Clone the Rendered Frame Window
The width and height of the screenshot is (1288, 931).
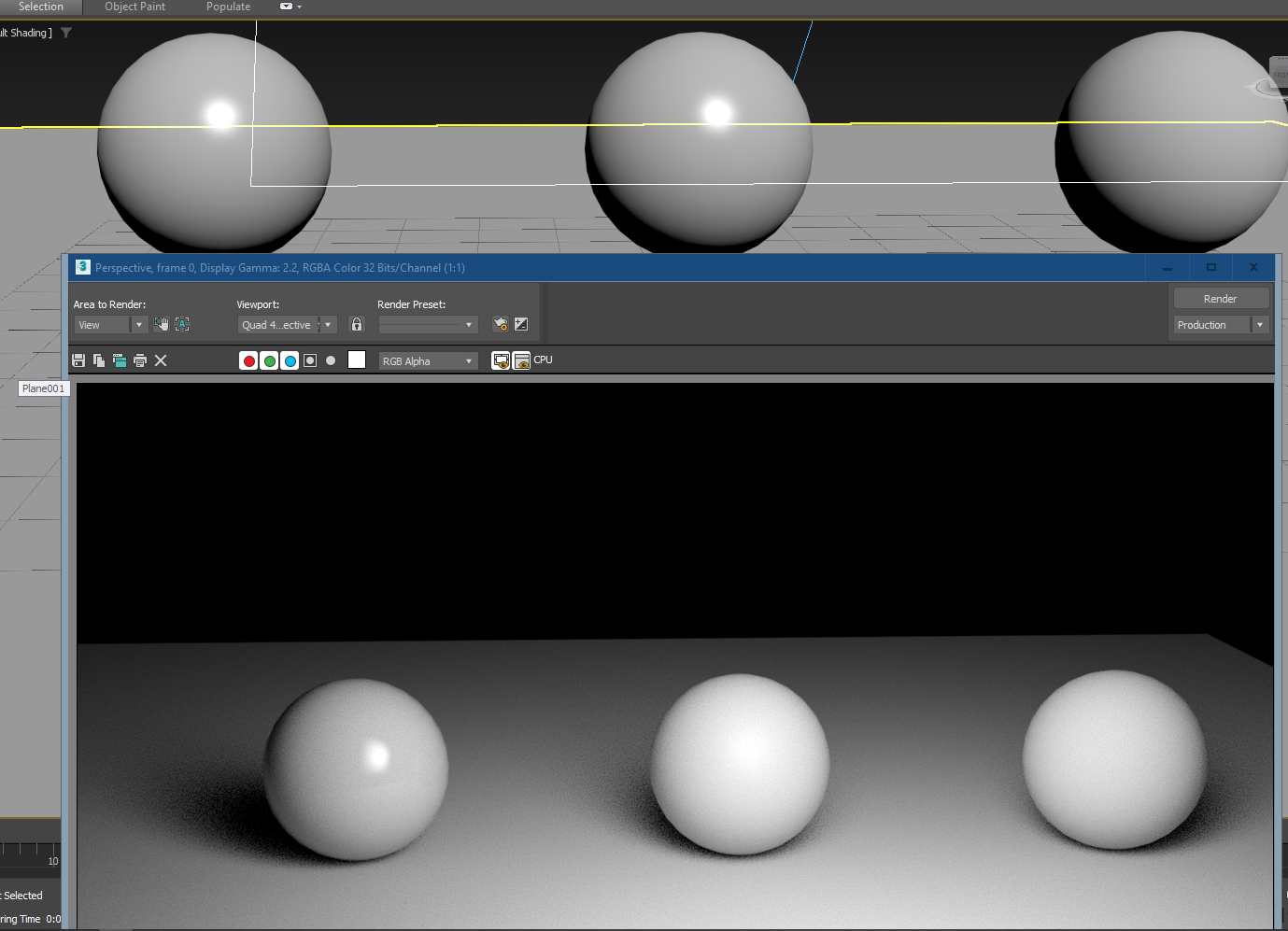click(119, 360)
